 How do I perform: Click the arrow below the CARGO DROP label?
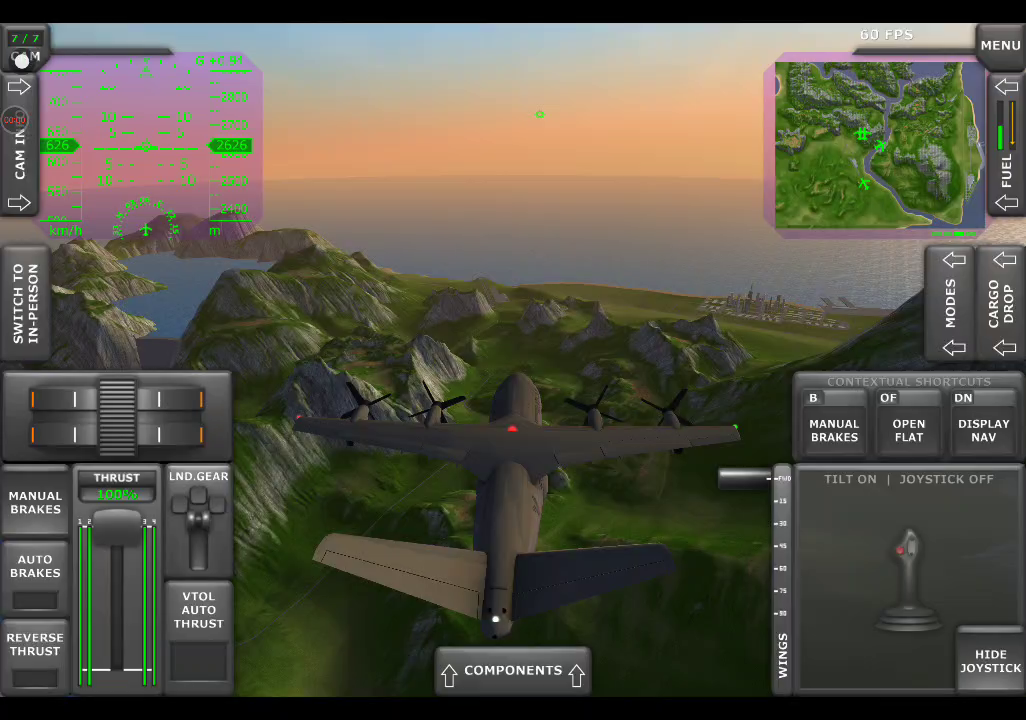click(1005, 348)
